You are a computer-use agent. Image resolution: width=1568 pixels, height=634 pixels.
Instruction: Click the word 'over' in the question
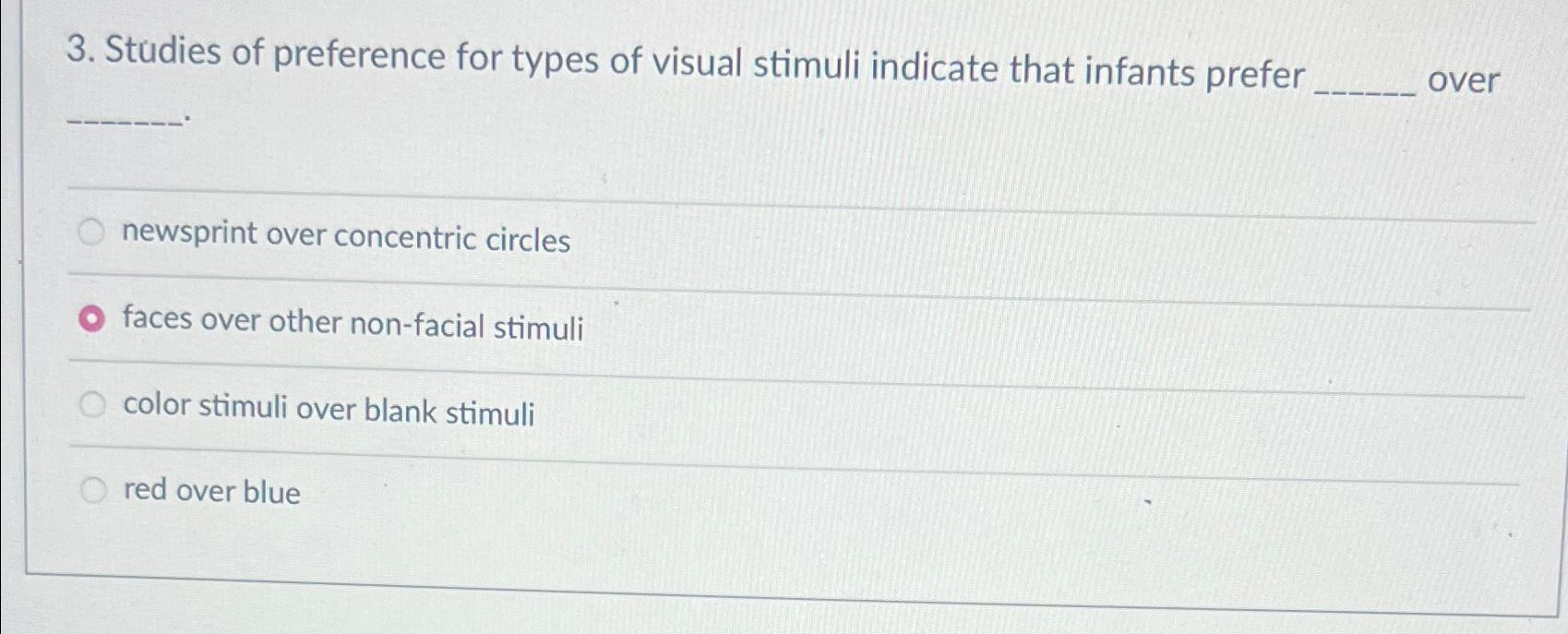(1463, 78)
